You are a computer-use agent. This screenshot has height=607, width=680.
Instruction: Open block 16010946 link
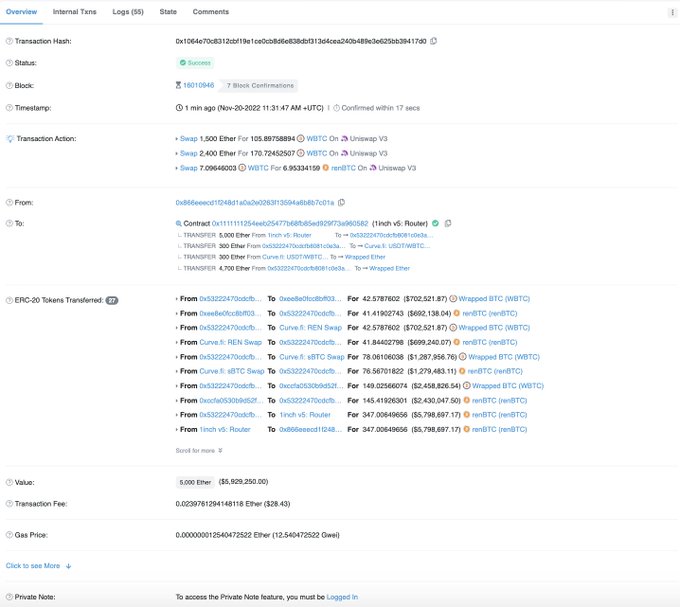198,85
